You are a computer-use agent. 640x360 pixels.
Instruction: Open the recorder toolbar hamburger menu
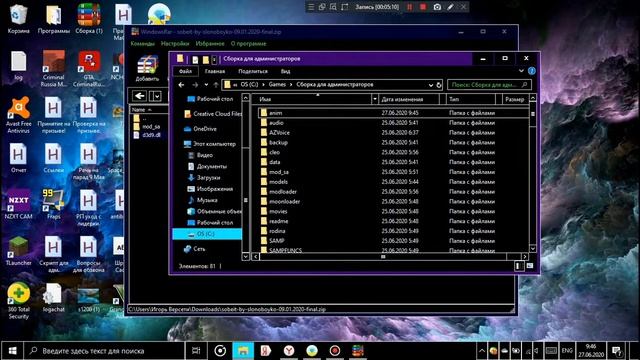coord(311,7)
